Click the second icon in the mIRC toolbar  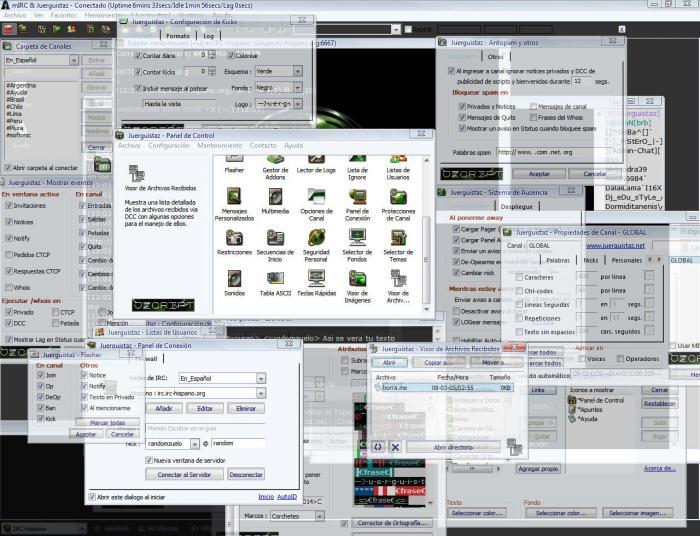(x=23, y=29)
